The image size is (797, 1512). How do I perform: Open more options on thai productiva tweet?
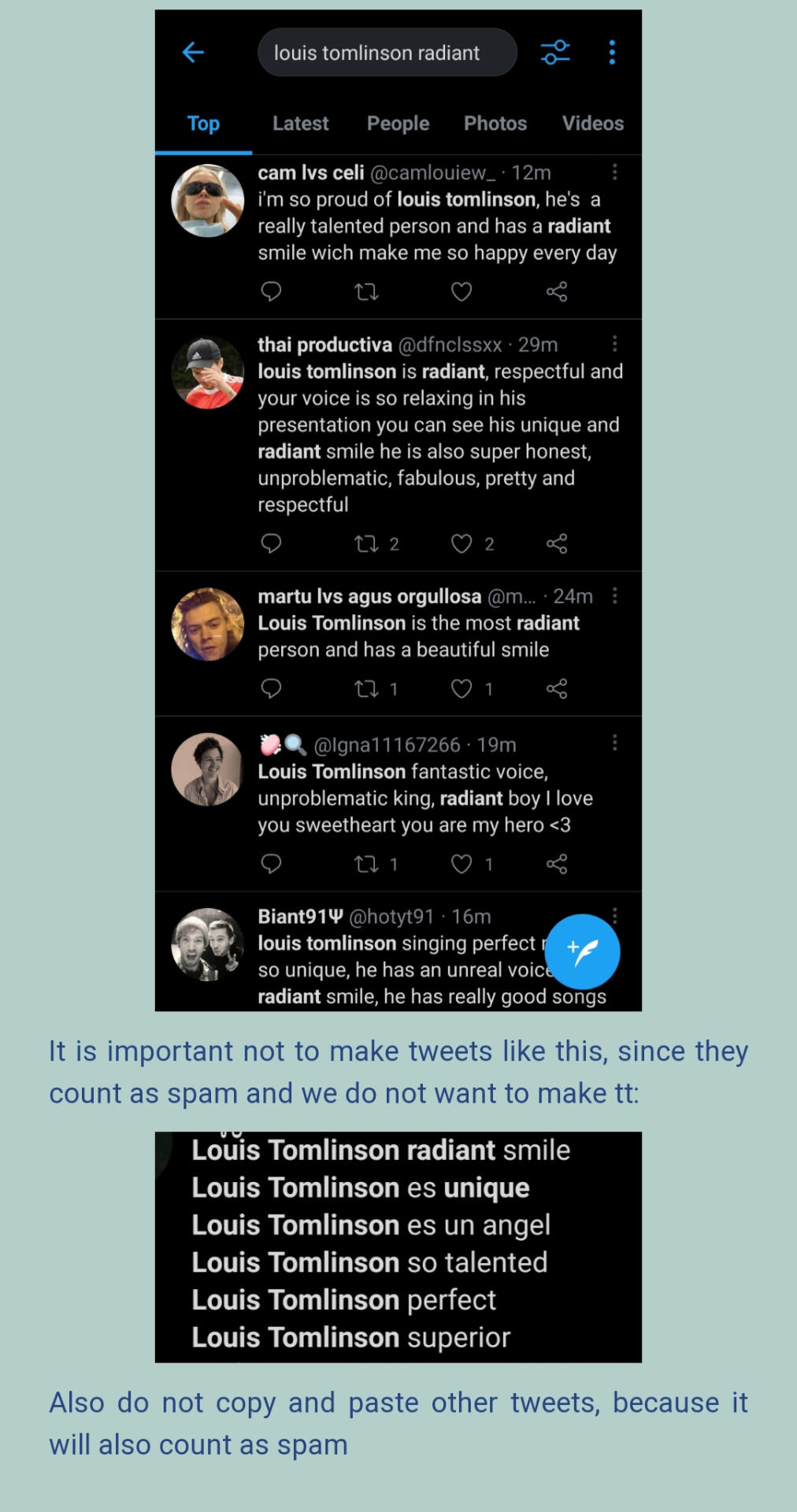pyautogui.click(x=614, y=343)
